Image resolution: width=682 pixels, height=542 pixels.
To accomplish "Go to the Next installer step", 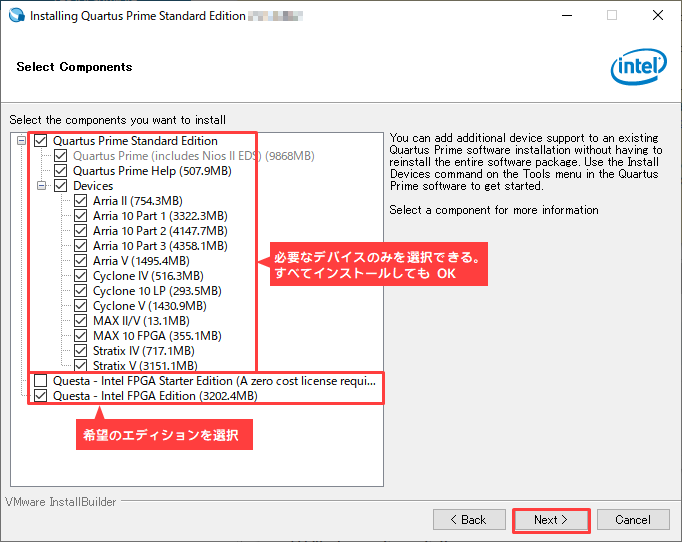I will click(x=551, y=520).
